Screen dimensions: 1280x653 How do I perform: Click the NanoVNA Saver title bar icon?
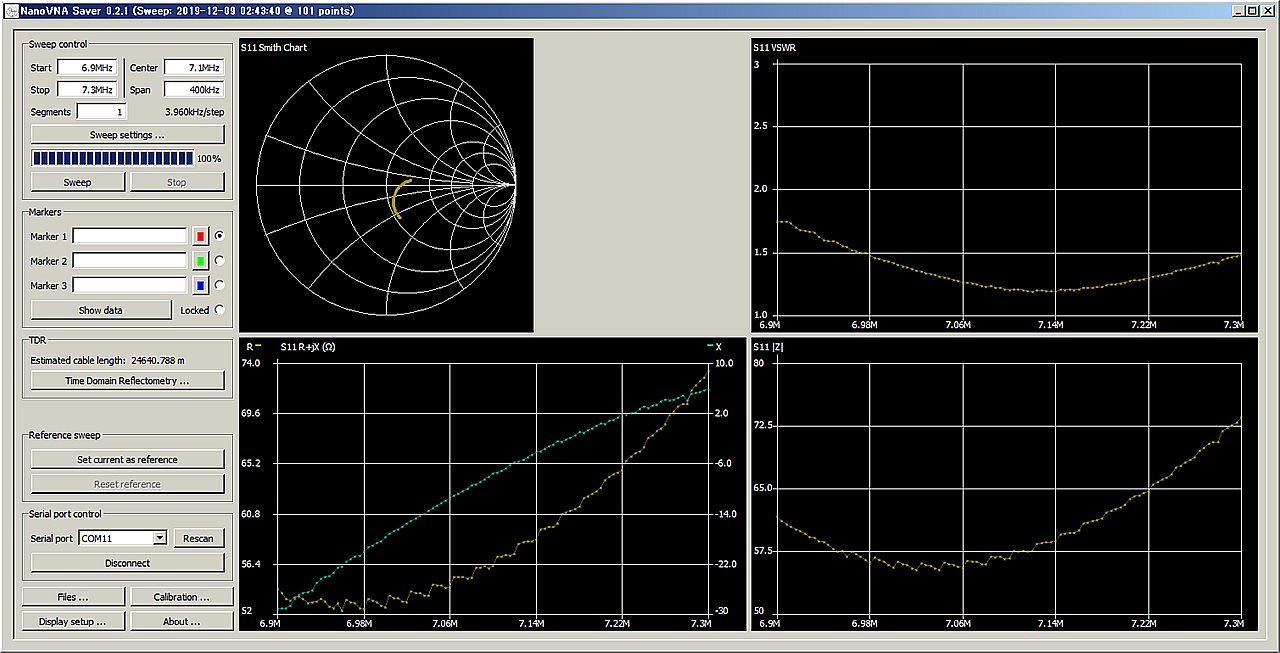[x=12, y=9]
